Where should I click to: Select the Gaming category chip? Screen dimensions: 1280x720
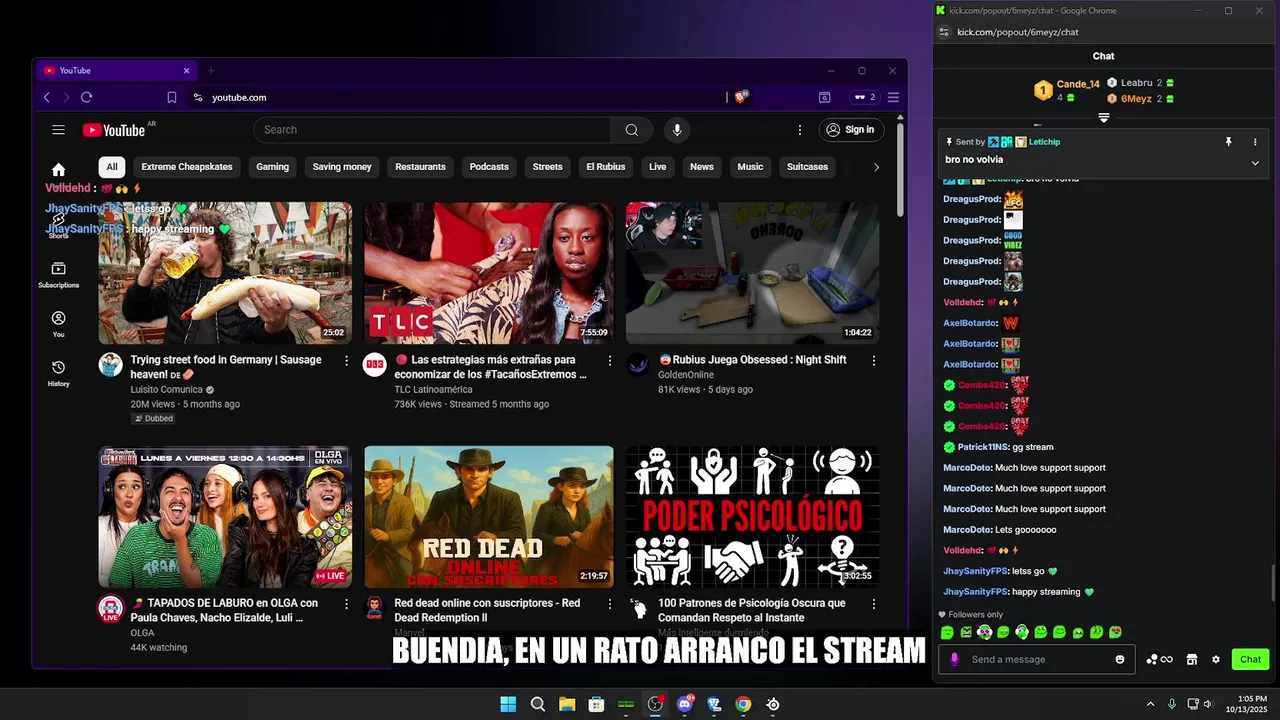click(x=272, y=167)
